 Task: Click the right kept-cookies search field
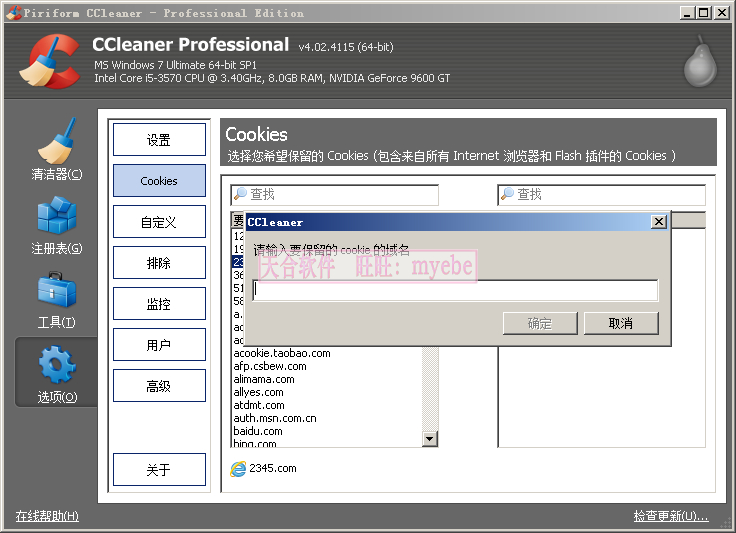[601, 194]
